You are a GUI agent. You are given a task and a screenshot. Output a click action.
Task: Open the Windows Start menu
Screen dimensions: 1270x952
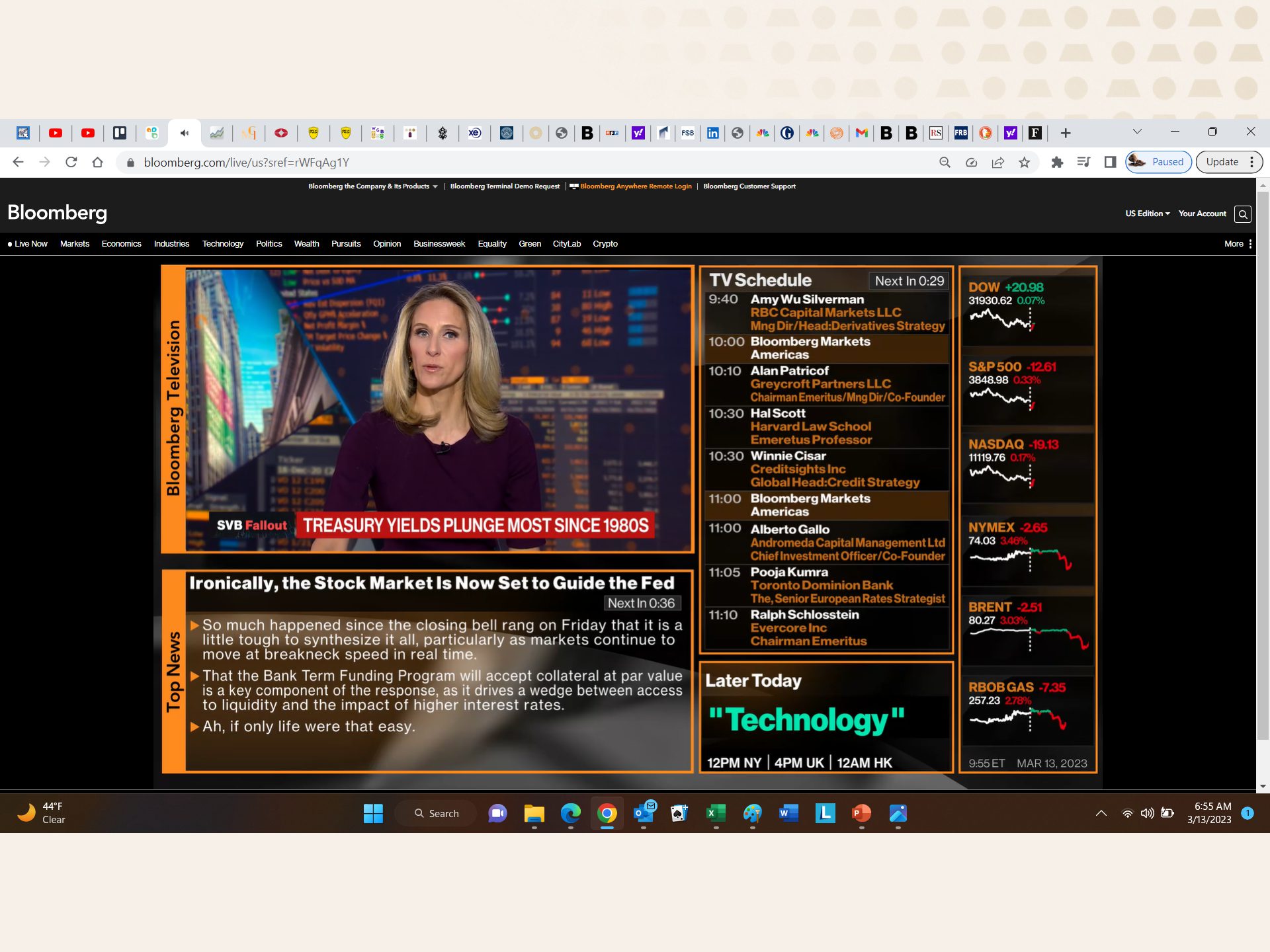coord(373,813)
